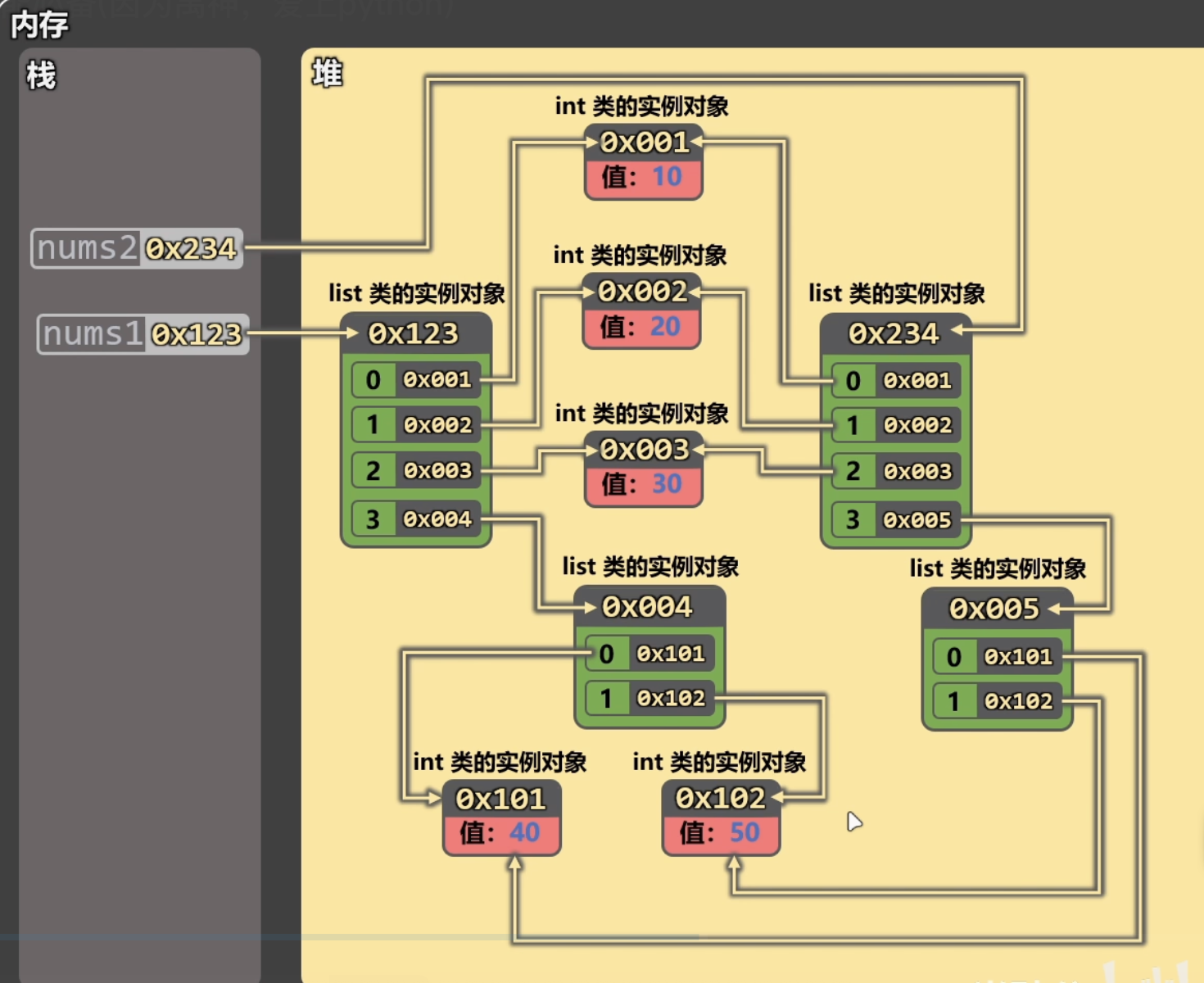Click the nums1 variable box in the stack
The image size is (1204, 983).
(x=143, y=334)
